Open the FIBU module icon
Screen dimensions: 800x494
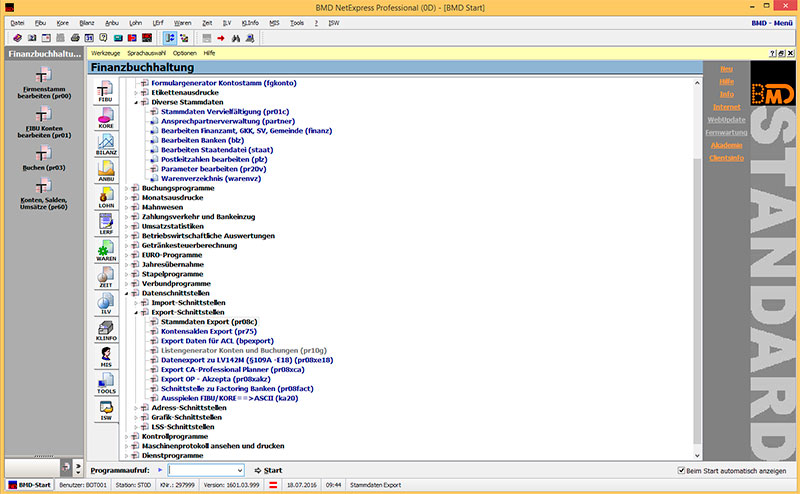(x=105, y=93)
